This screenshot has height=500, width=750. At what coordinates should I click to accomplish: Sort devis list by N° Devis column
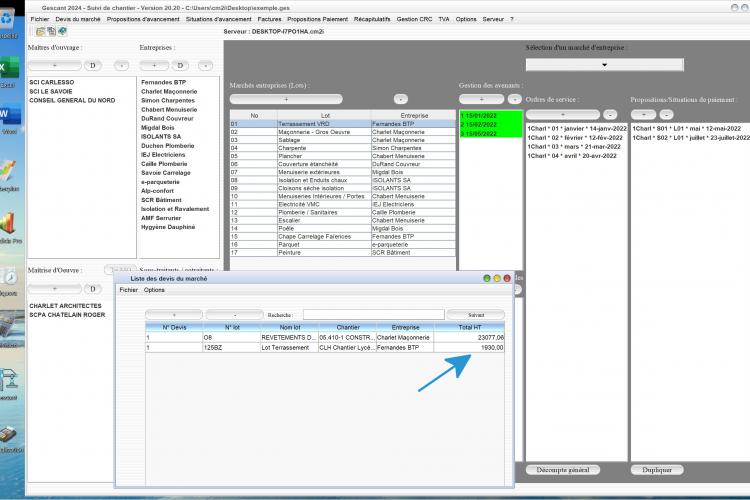175,327
